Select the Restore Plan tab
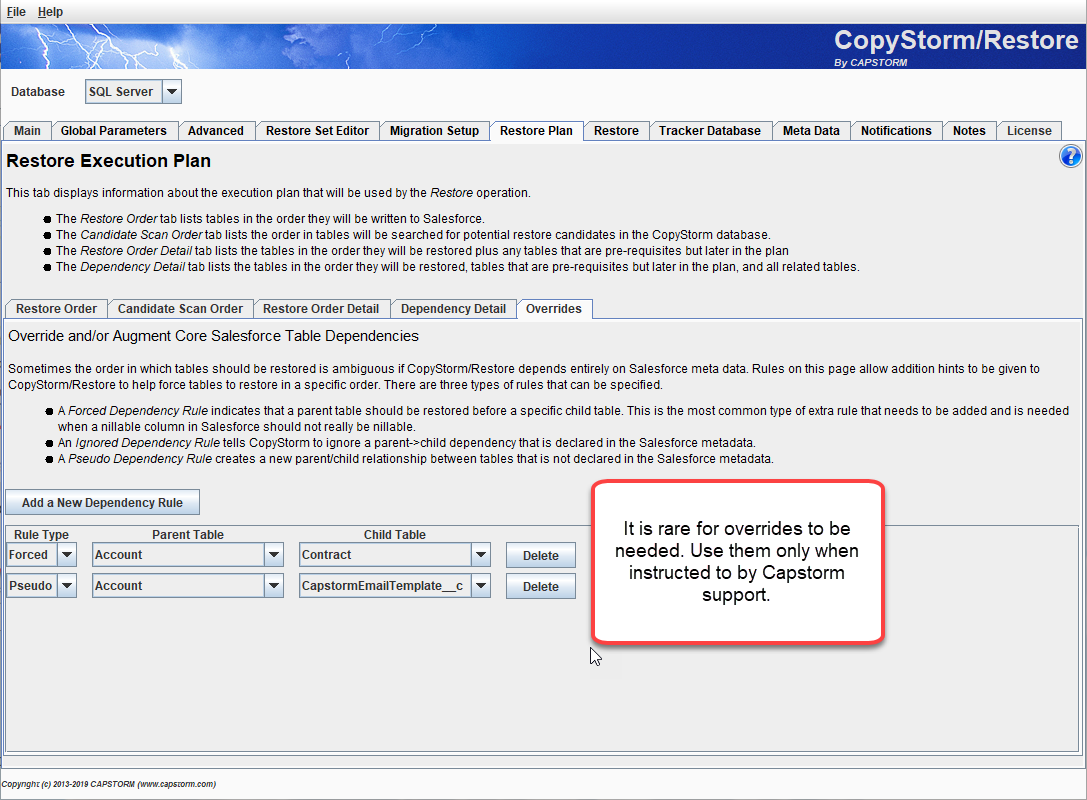1087x800 pixels. point(537,131)
